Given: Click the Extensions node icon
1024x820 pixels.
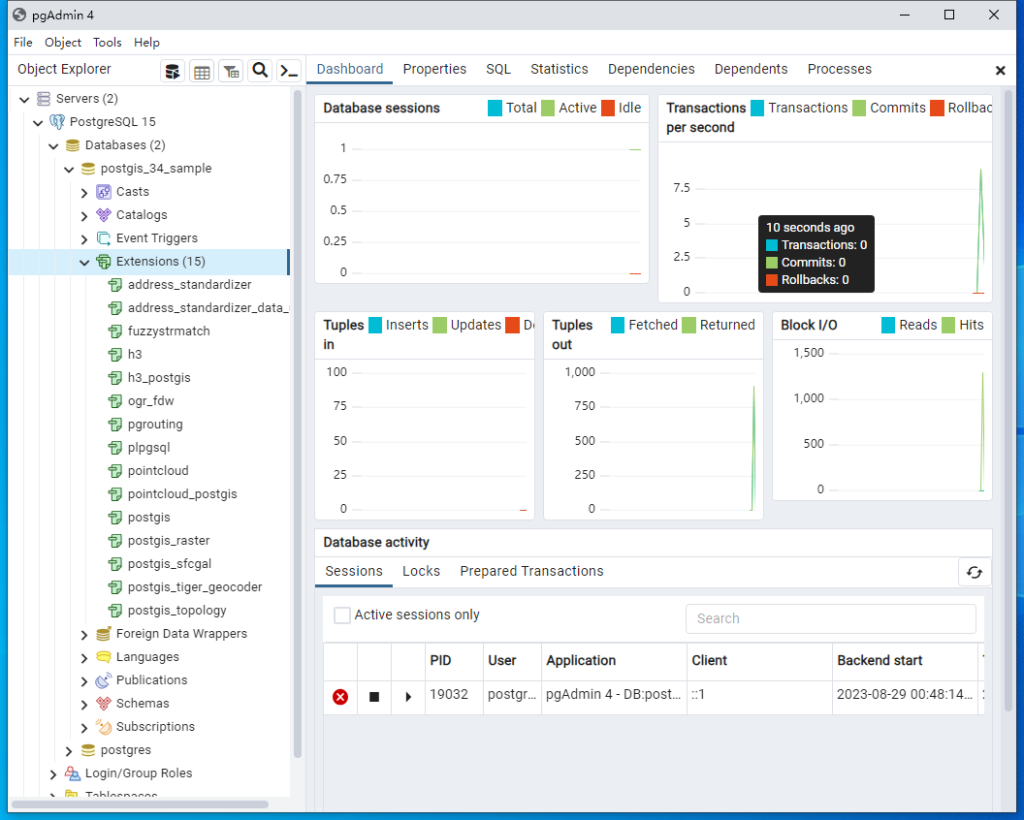Looking at the screenshot, I should 104,262.
